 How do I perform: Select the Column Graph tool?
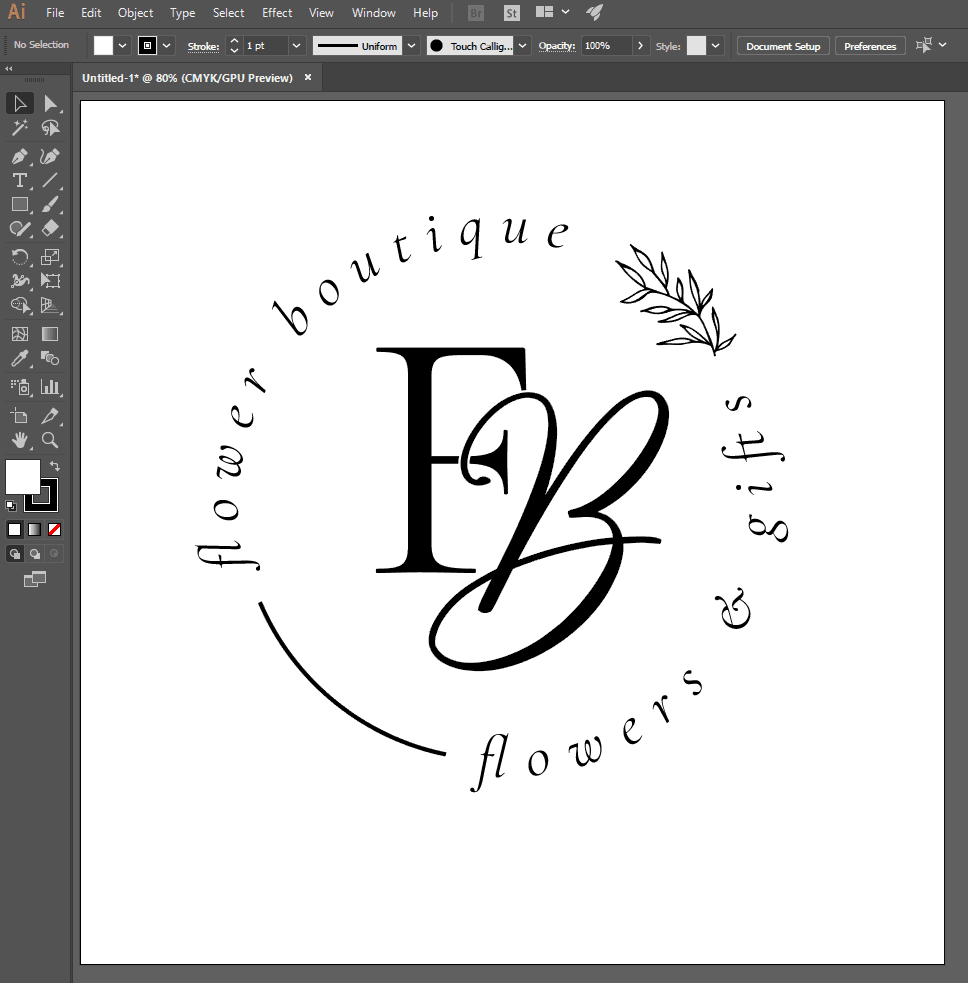click(x=50, y=387)
